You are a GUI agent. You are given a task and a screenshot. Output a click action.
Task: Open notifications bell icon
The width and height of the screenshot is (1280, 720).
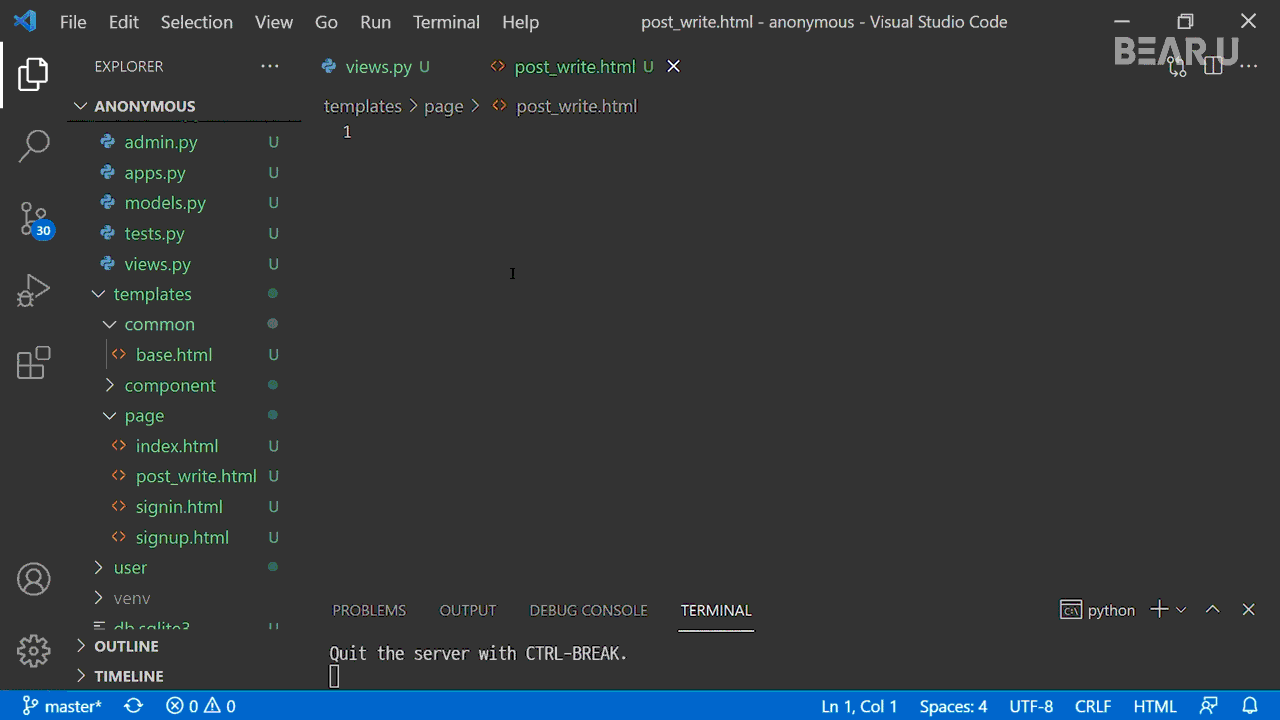pos(1249,706)
